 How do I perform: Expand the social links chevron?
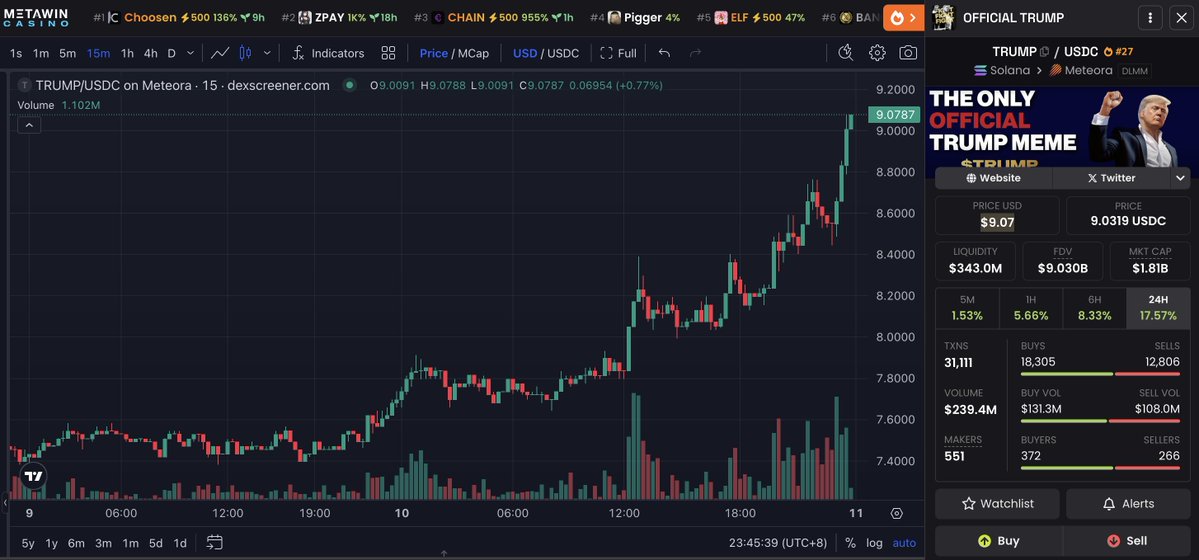pyautogui.click(x=1181, y=177)
